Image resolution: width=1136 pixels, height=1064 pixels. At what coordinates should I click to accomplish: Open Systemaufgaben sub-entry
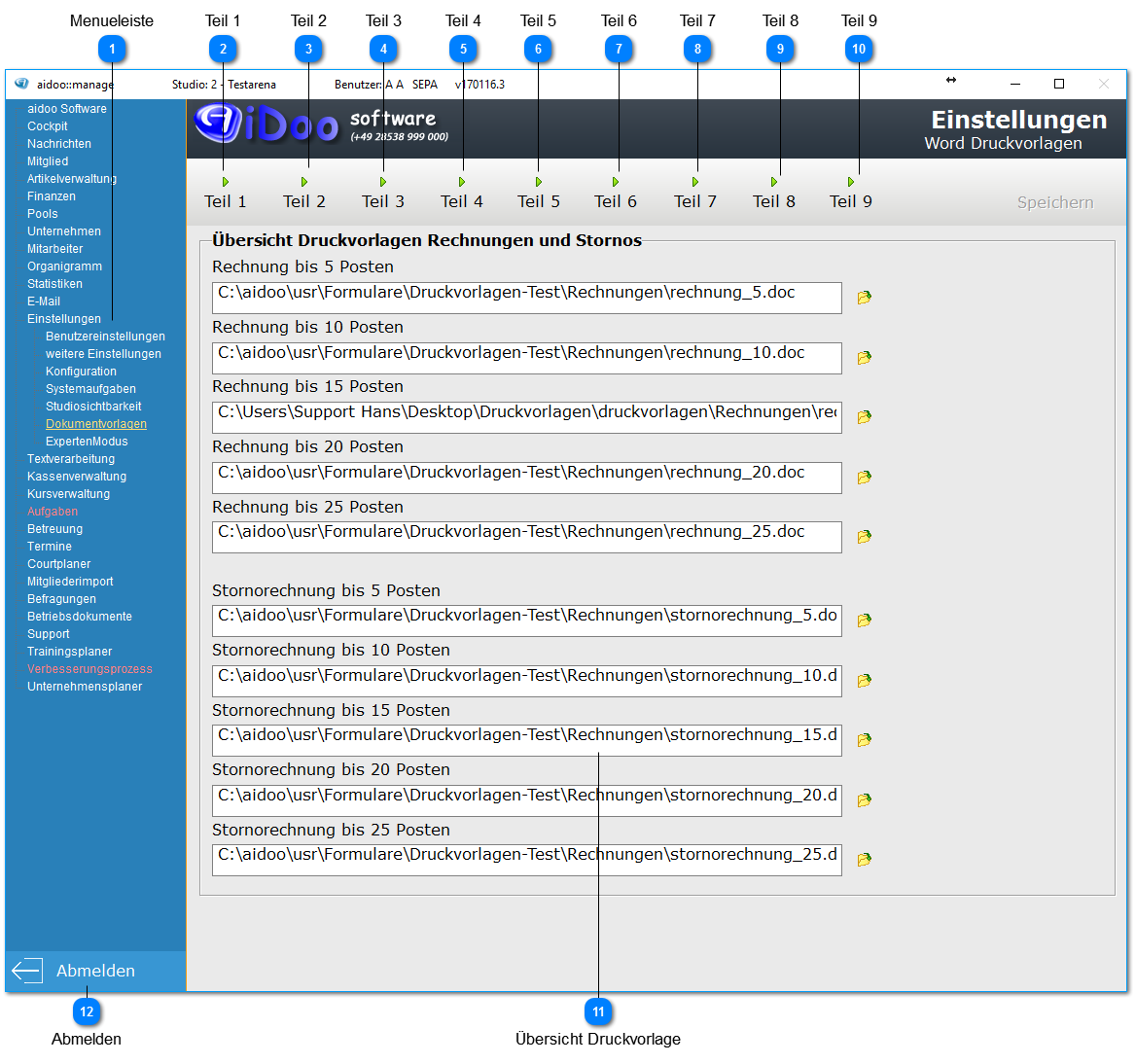[x=90, y=389]
